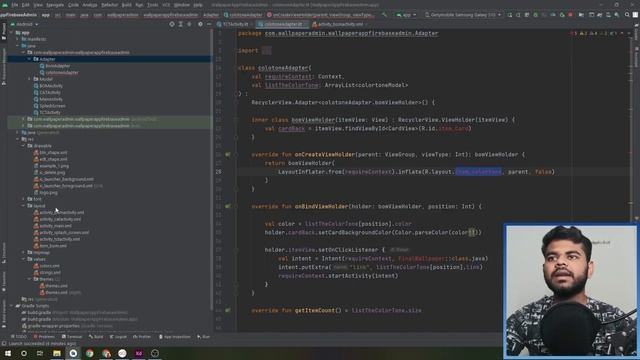Select MainActivity in the project tree
The width and height of the screenshot is (640, 360).
[51, 99]
